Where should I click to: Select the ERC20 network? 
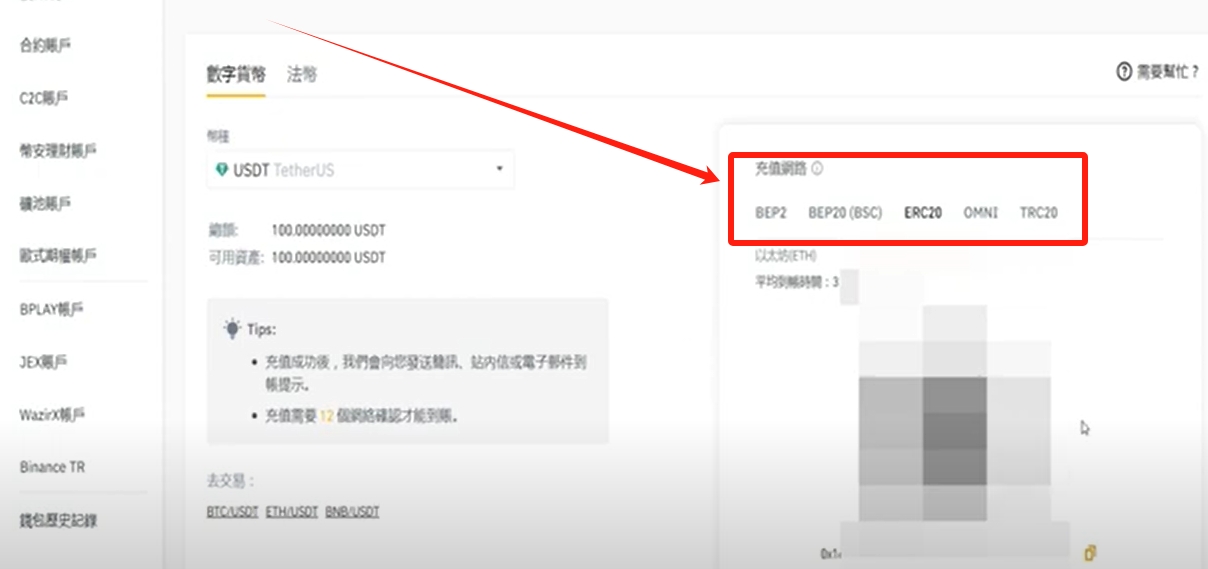coord(922,213)
